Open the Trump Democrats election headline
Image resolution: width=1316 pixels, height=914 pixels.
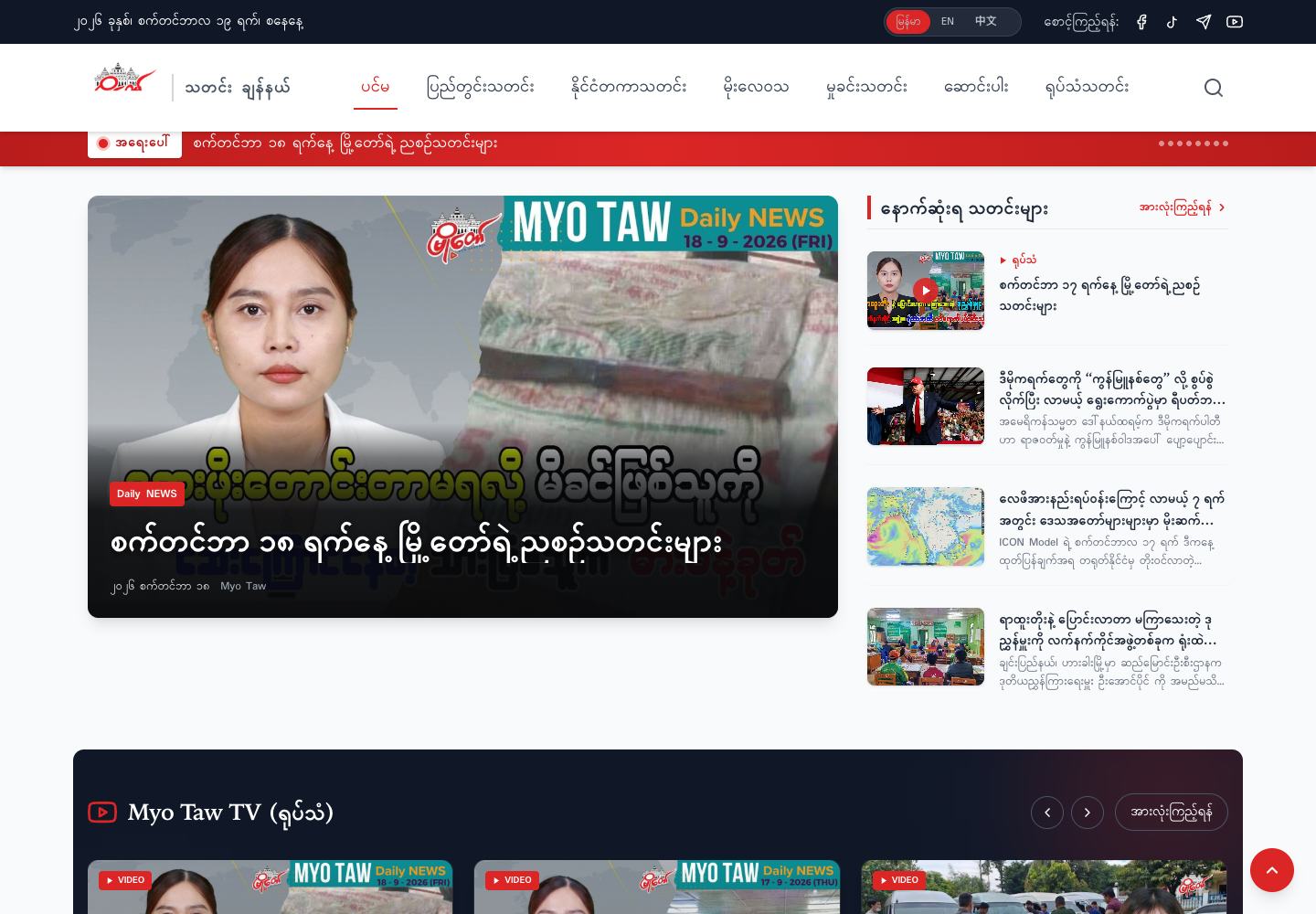coord(1112,390)
